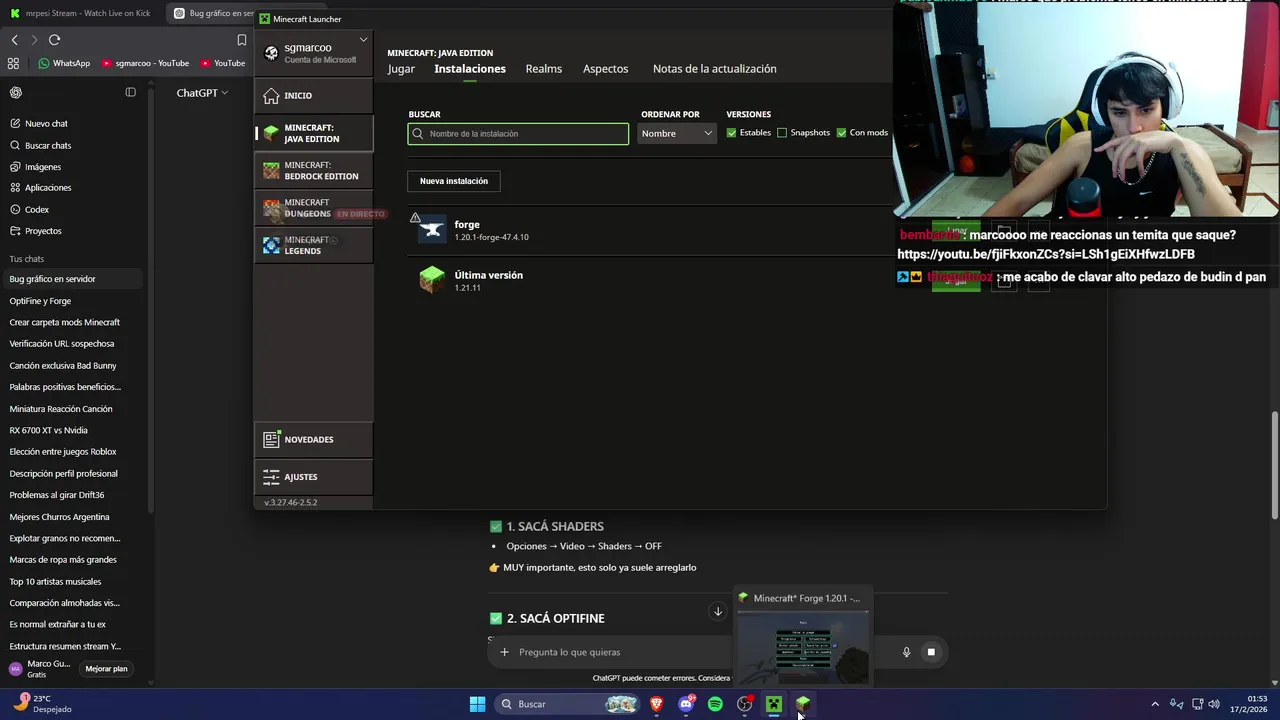The image size is (1280, 720).
Task: Open sgmarcoo - YouTube bookmark
Action: (145, 63)
